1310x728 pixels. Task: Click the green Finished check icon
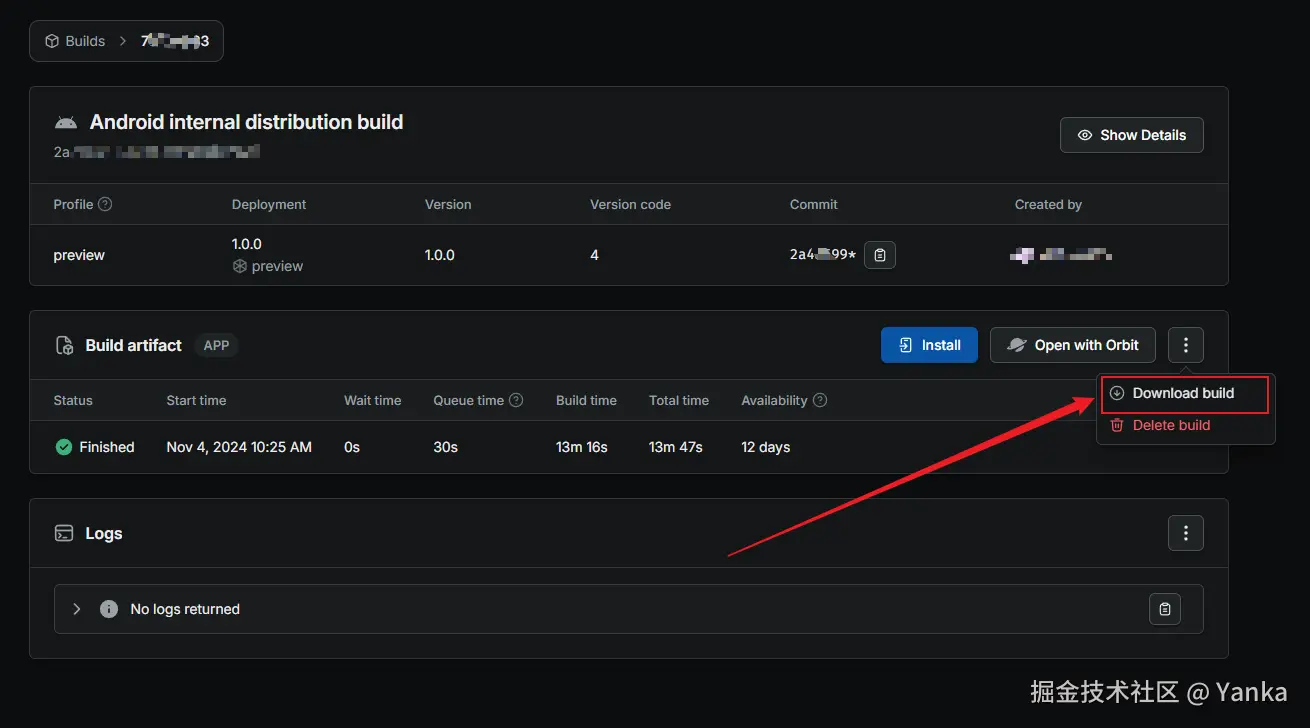pyautogui.click(x=64, y=447)
